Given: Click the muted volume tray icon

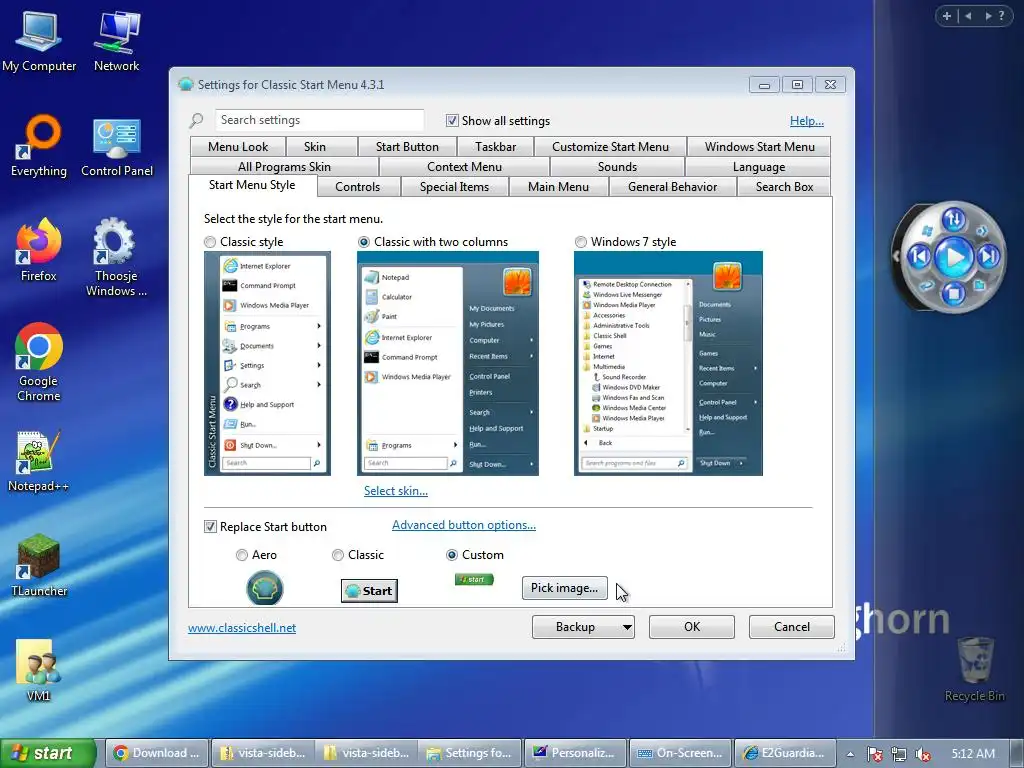Looking at the screenshot, I should coord(923,754).
